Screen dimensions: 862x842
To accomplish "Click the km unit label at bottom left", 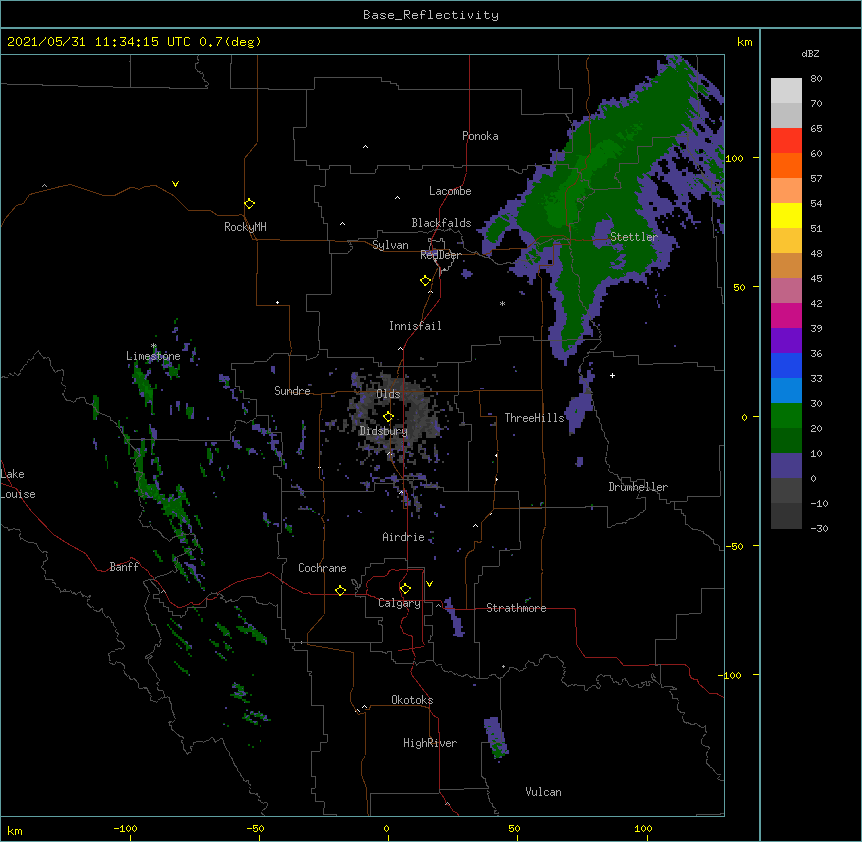I will coord(15,830).
